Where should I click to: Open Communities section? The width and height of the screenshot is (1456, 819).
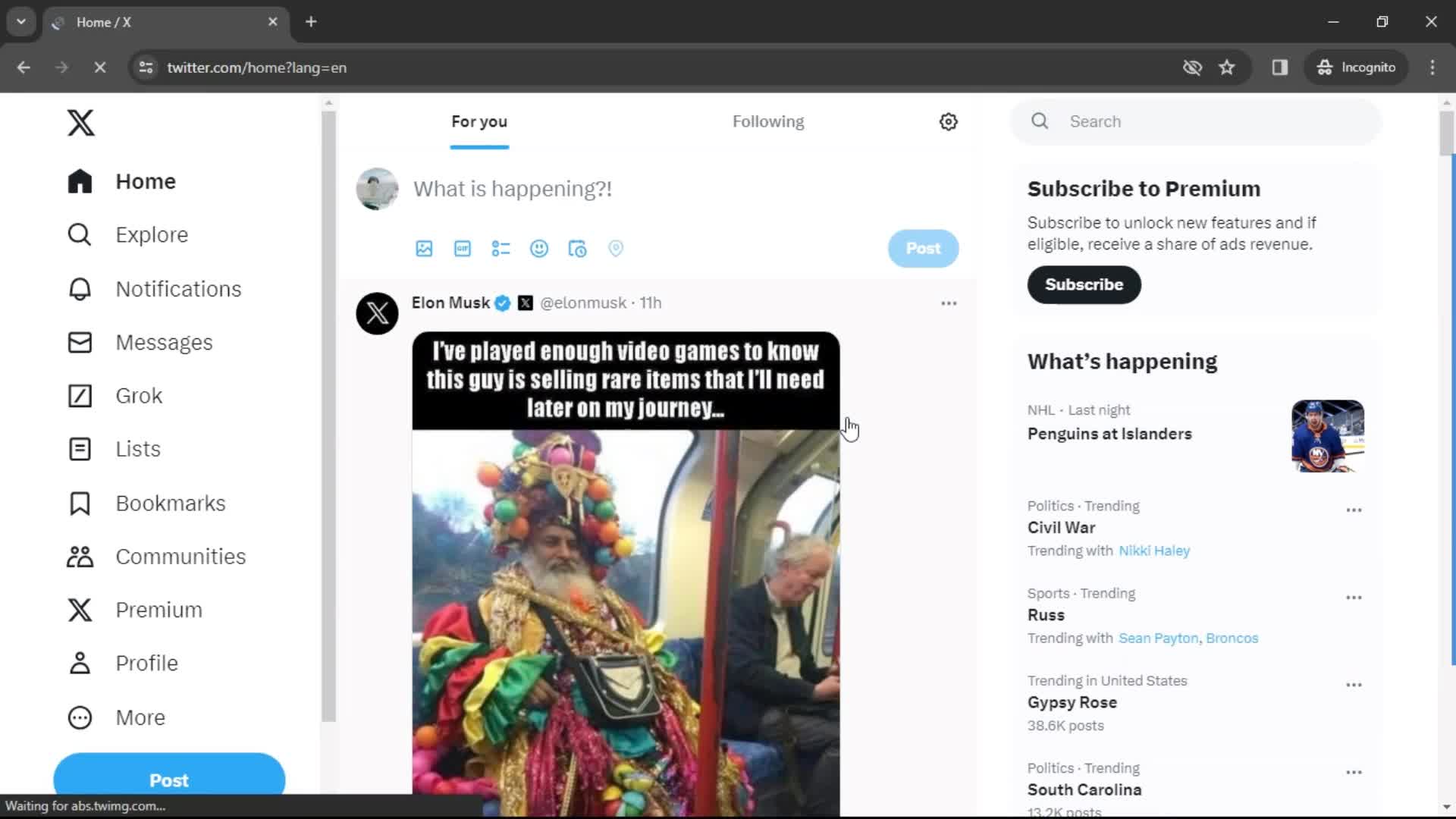coord(180,556)
